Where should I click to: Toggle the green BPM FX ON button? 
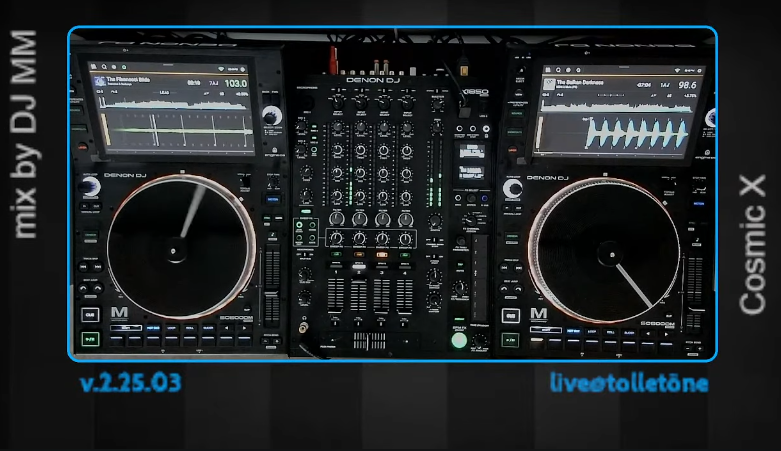coord(459,340)
